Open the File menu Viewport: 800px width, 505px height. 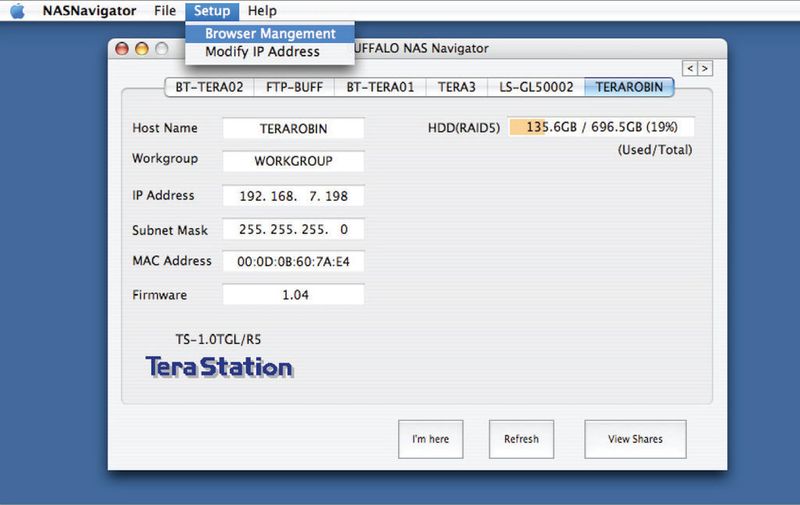point(165,11)
